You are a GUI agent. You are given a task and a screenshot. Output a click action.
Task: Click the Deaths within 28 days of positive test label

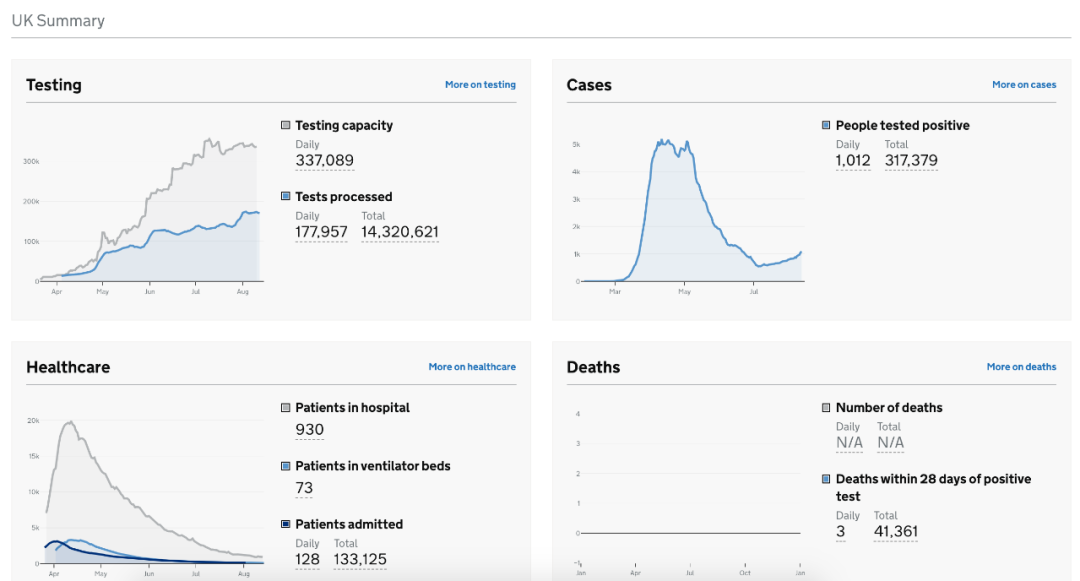tap(933, 487)
